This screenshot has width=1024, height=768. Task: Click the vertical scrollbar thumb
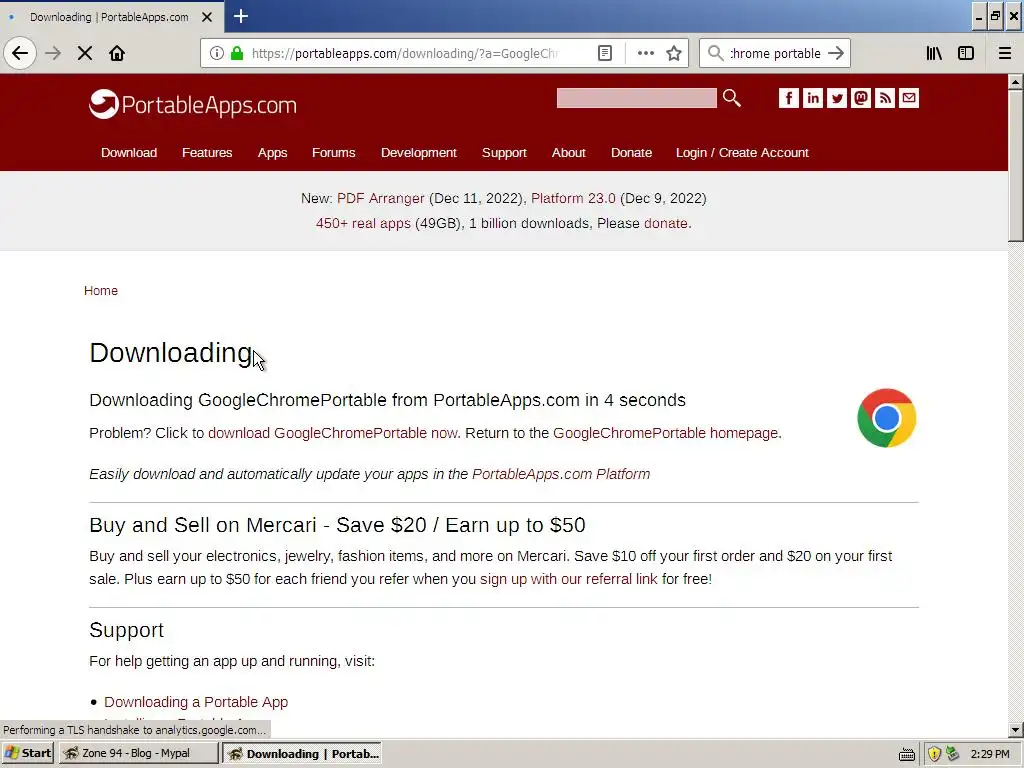[1015, 166]
